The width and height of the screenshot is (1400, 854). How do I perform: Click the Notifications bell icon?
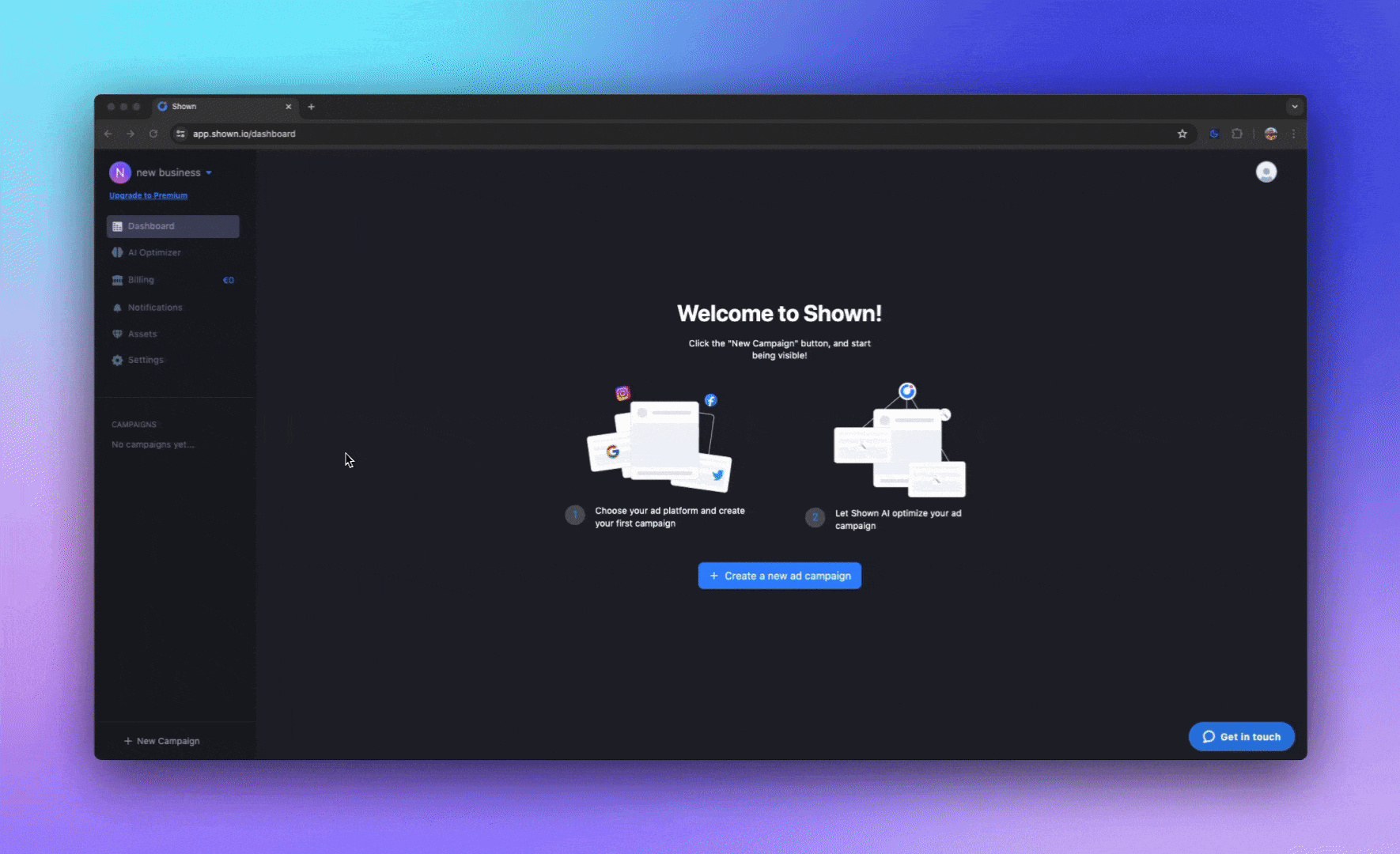[x=117, y=308]
